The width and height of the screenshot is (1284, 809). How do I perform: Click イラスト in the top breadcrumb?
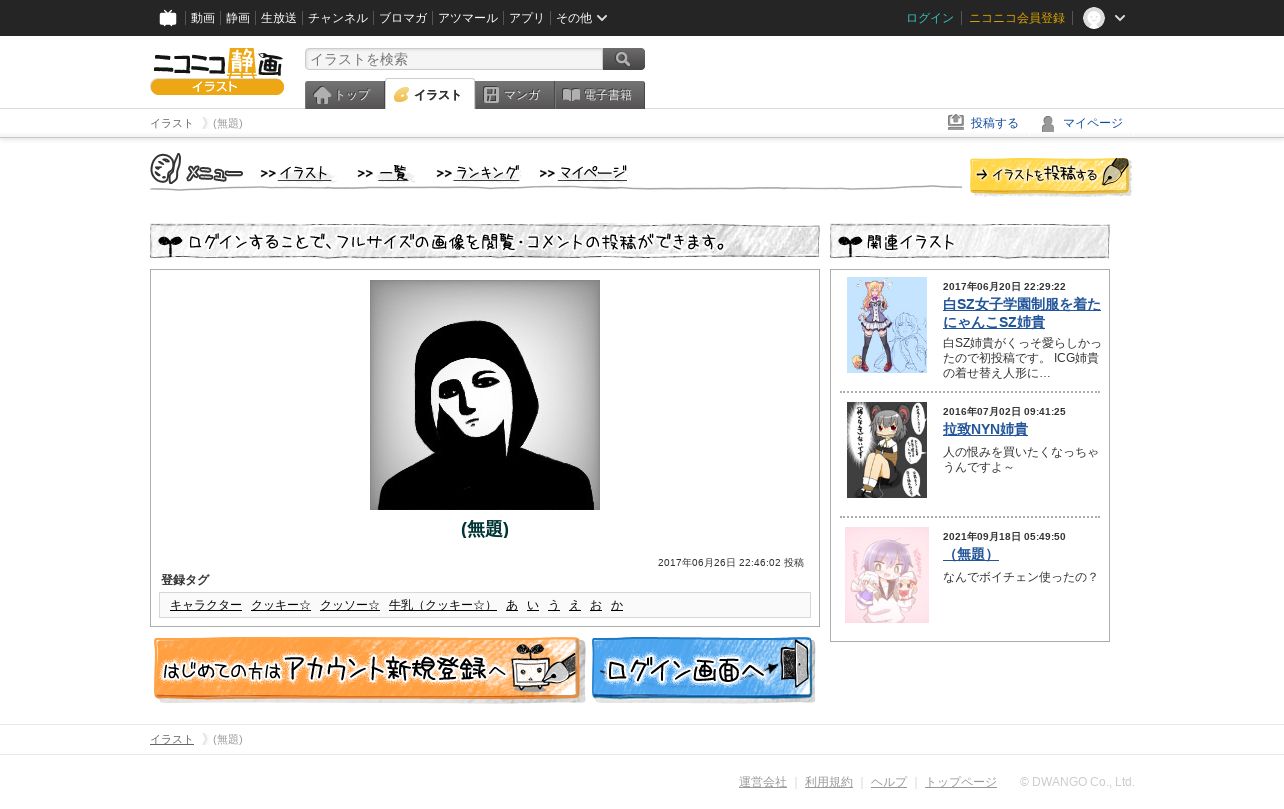click(172, 123)
